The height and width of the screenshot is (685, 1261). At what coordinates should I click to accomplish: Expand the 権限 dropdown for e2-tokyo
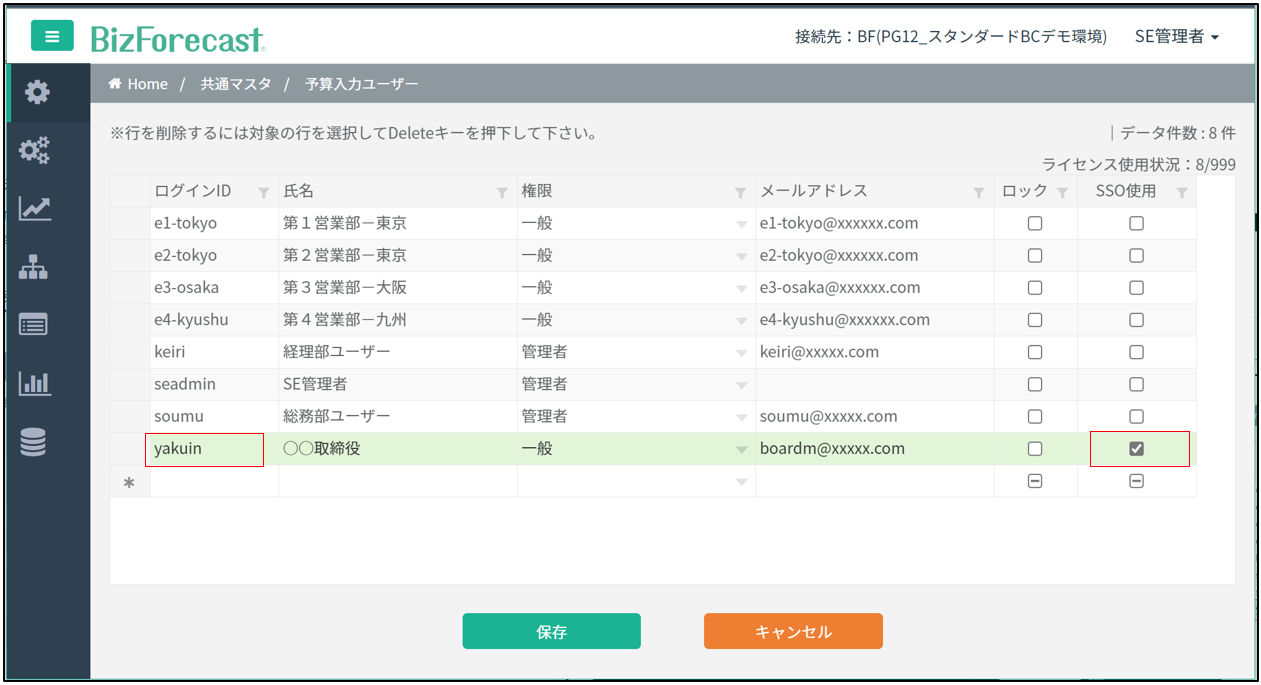coord(741,256)
